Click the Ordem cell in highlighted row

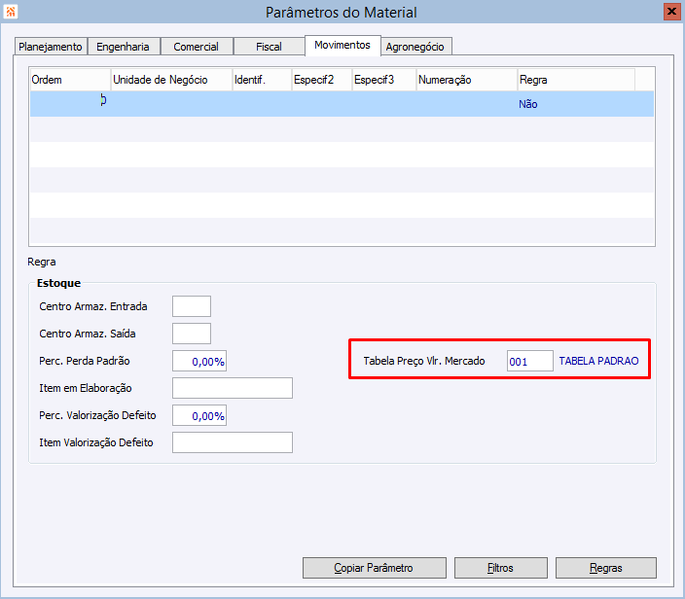click(70, 104)
